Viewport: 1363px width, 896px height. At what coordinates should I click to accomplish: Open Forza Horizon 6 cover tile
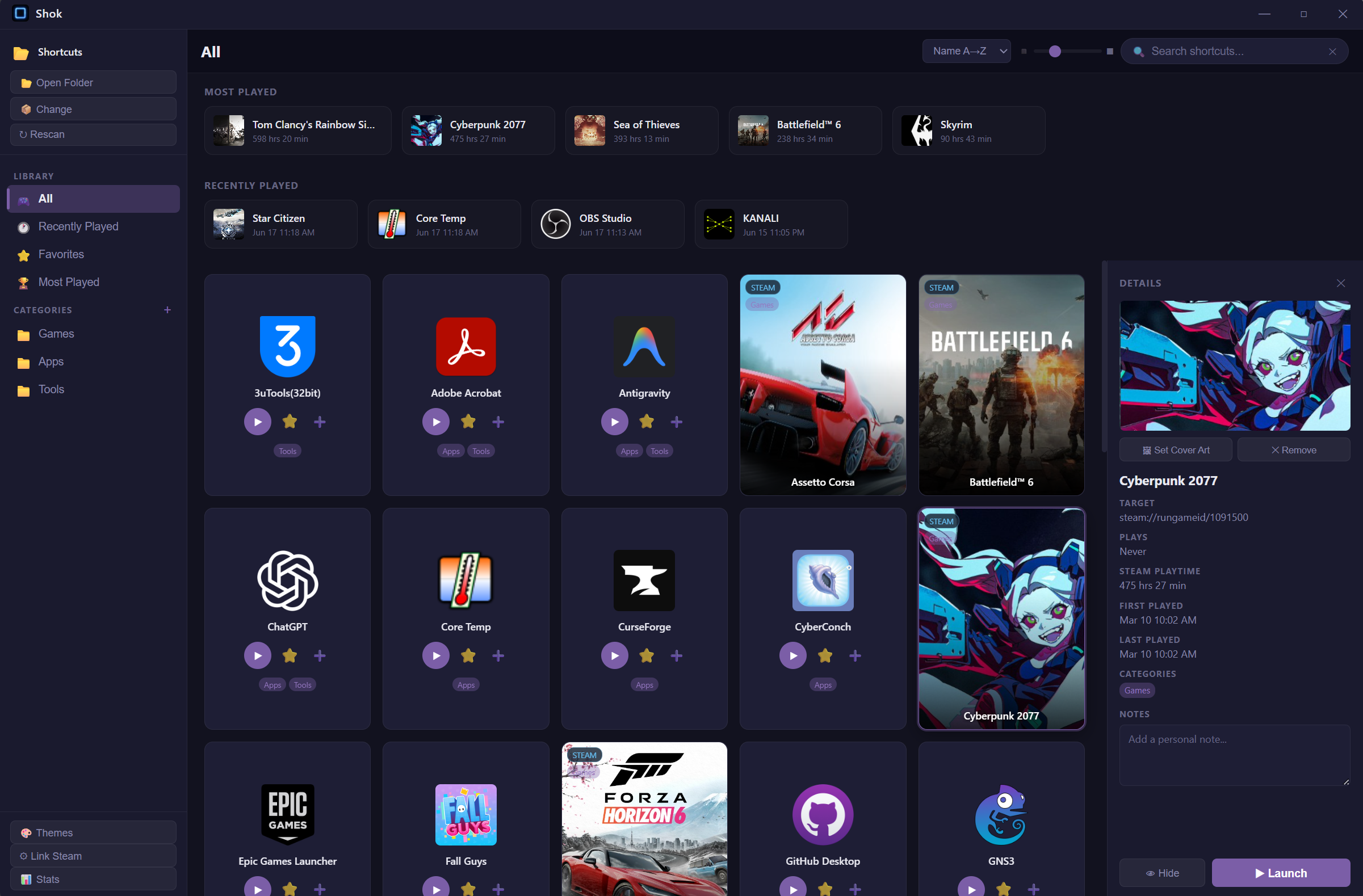pyautogui.click(x=644, y=819)
